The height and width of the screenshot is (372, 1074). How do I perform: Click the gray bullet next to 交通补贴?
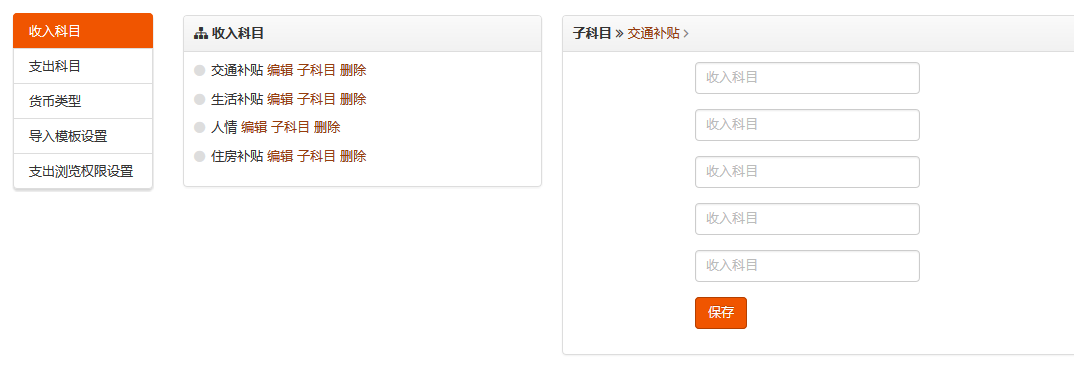(200, 70)
